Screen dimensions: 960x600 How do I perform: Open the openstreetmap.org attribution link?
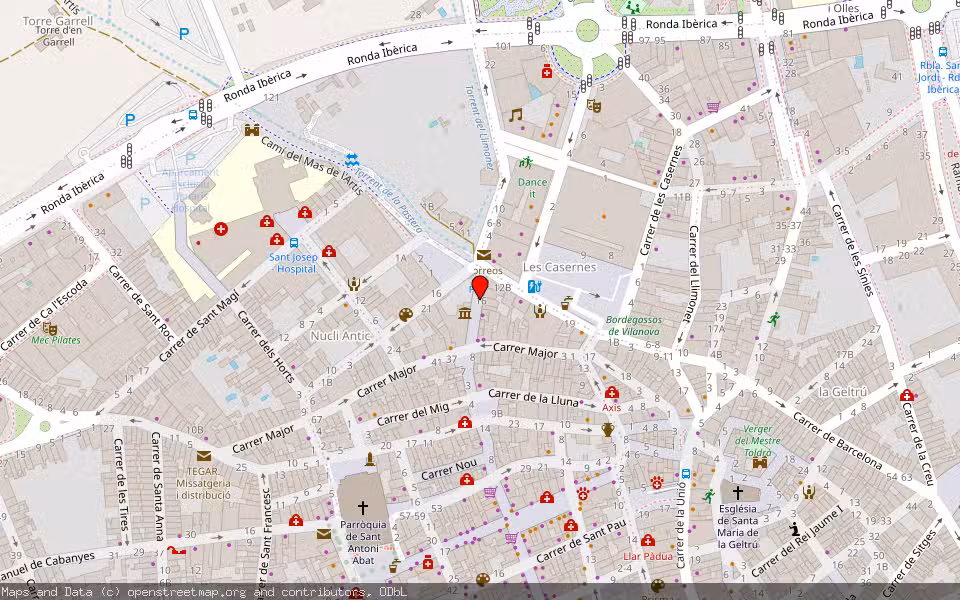tap(185, 591)
